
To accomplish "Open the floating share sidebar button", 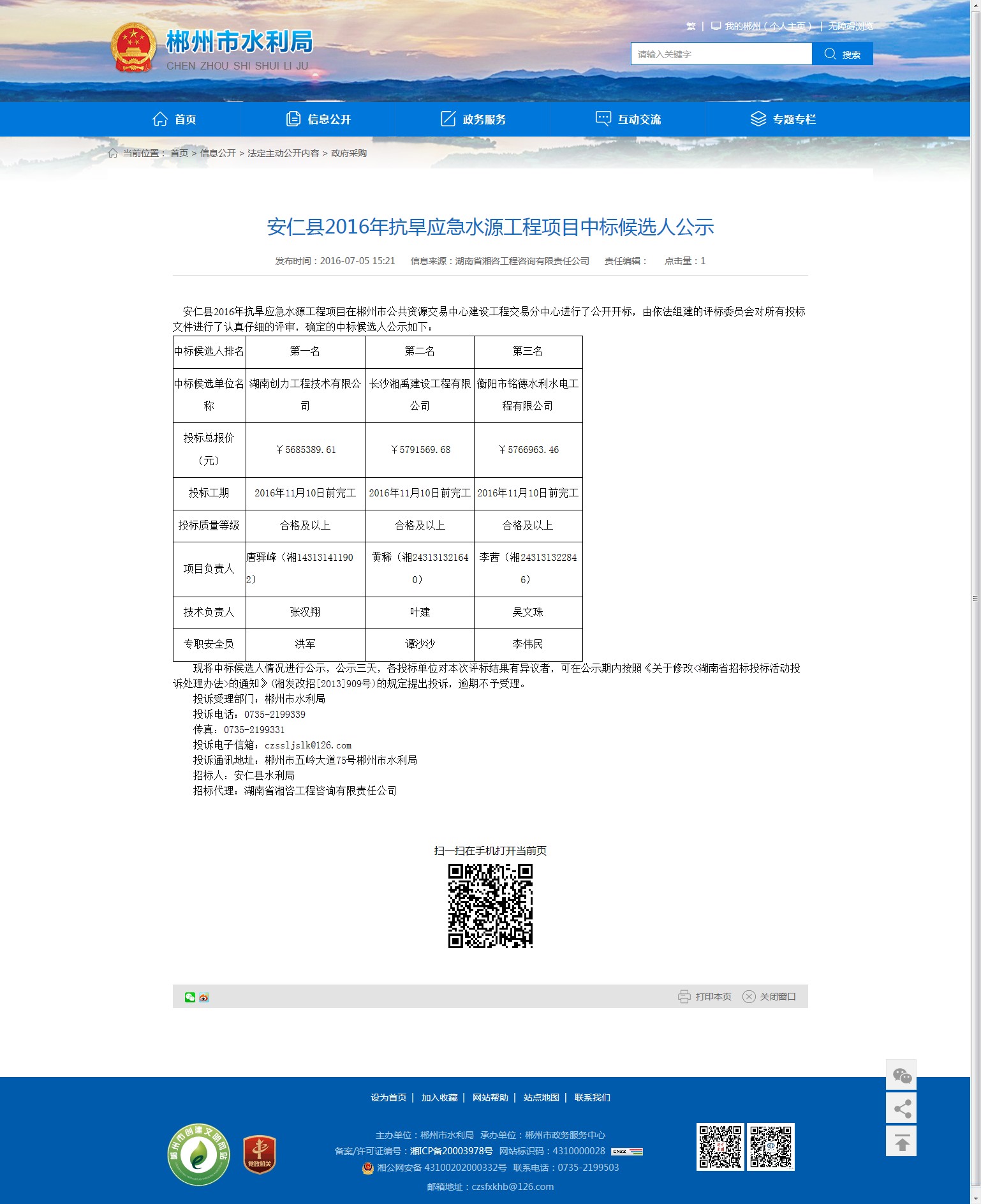I will pos(901,1108).
